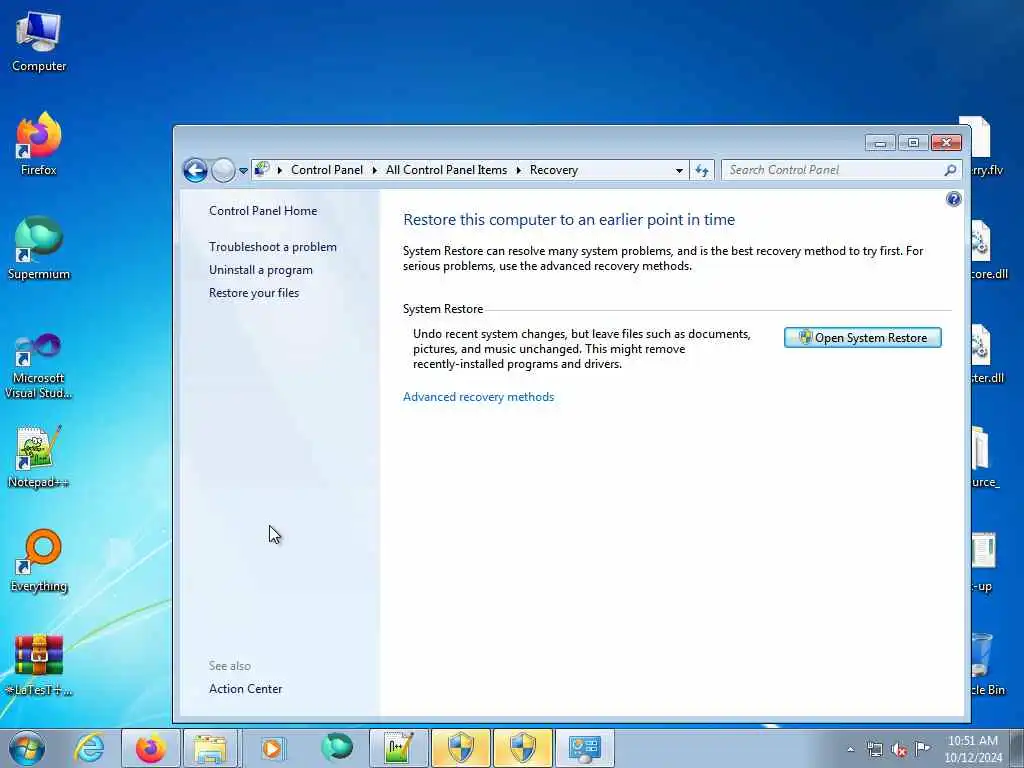Open recent pages dropdown beside navigation arrows
The height and width of the screenshot is (768, 1024).
pyautogui.click(x=243, y=170)
